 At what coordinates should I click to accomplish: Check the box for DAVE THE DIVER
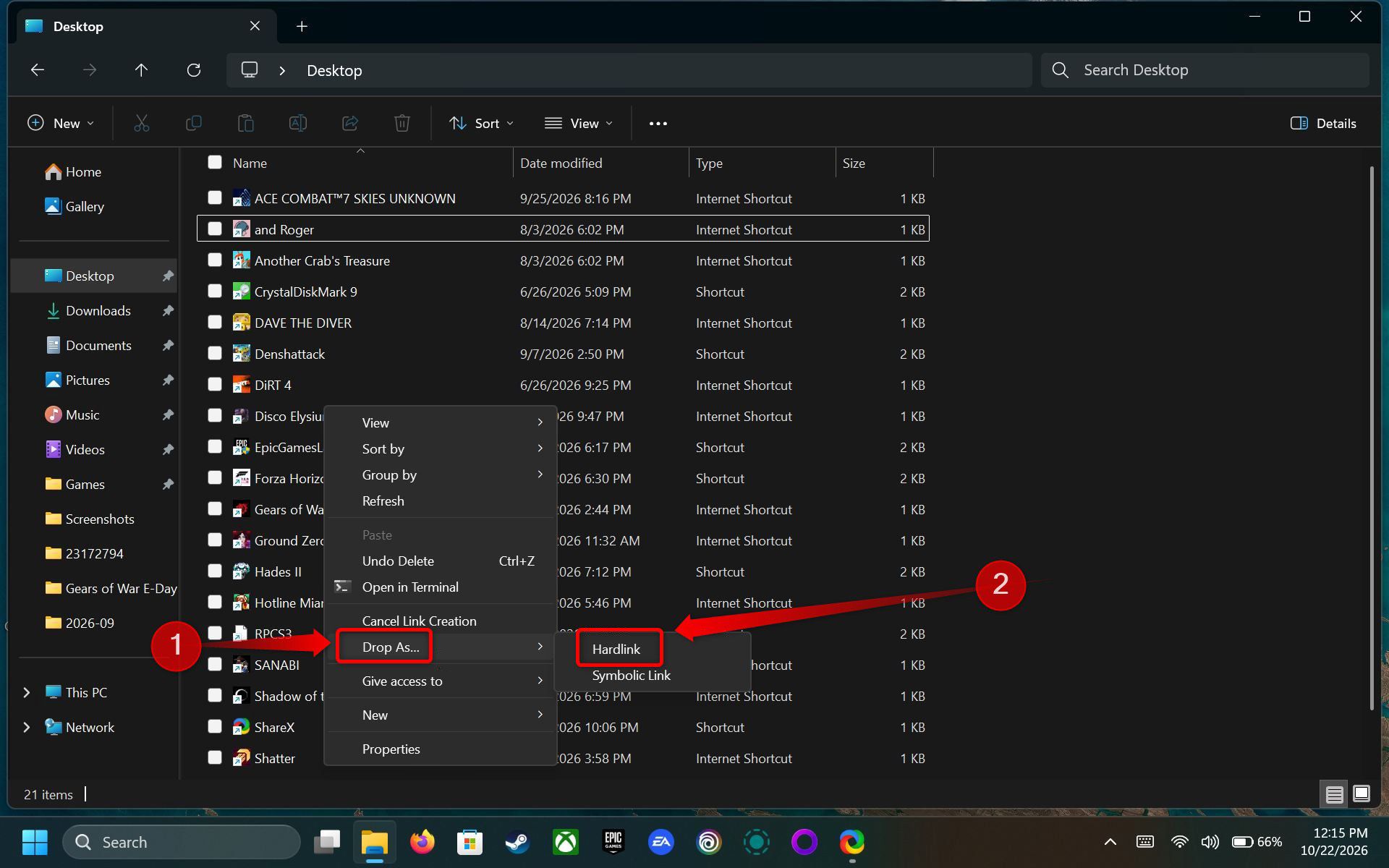click(x=215, y=322)
